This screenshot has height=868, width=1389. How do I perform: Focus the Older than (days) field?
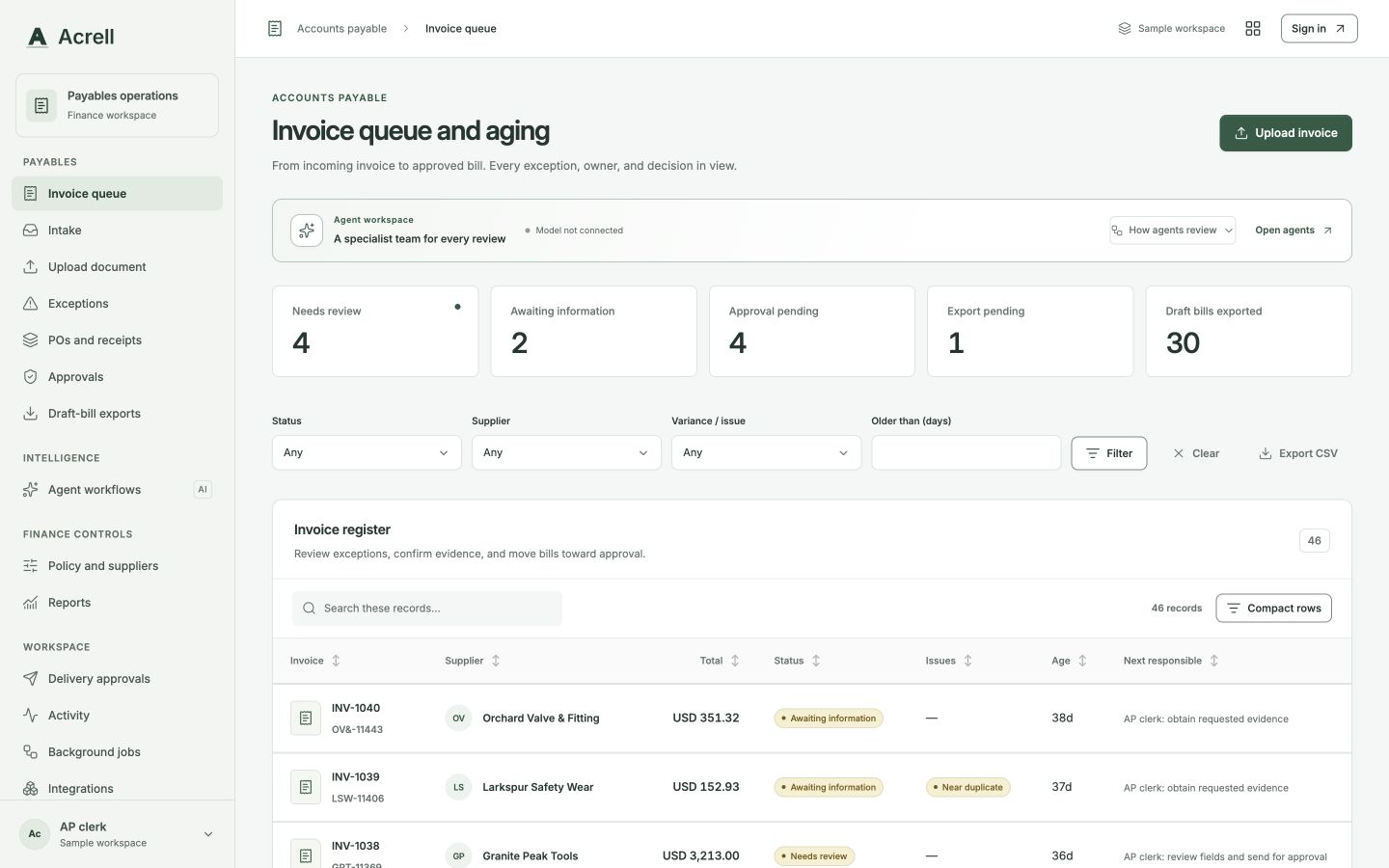pyautogui.click(x=966, y=452)
